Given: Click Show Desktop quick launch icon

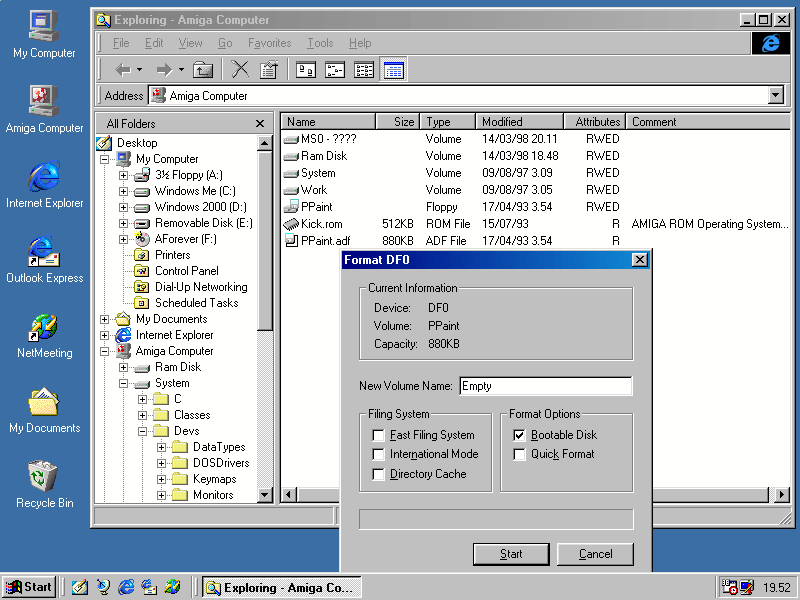Looking at the screenshot, I should [79, 587].
